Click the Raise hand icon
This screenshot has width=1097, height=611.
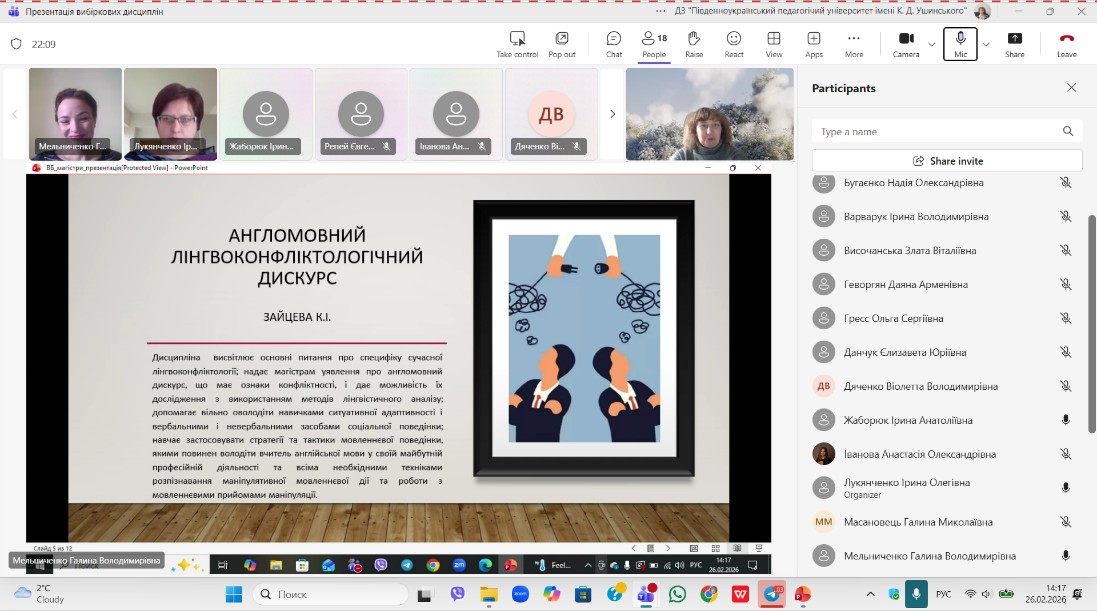pyautogui.click(x=693, y=43)
